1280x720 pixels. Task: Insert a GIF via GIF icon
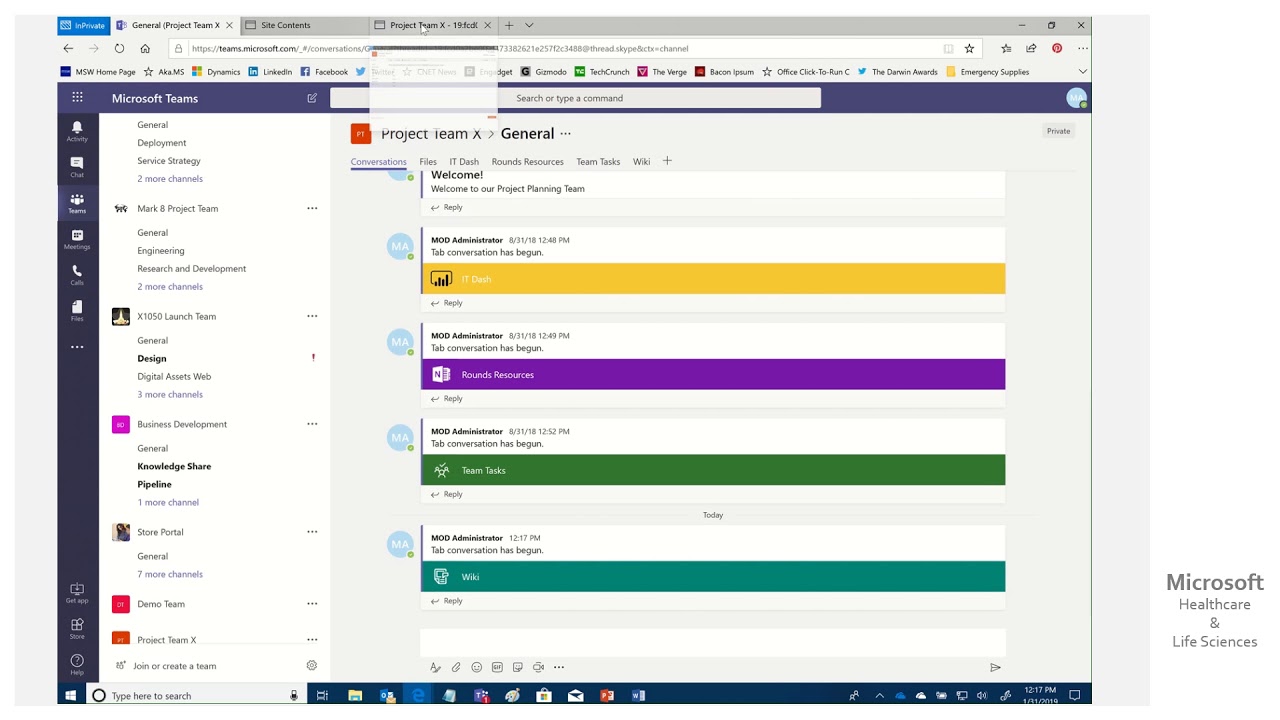pos(497,667)
